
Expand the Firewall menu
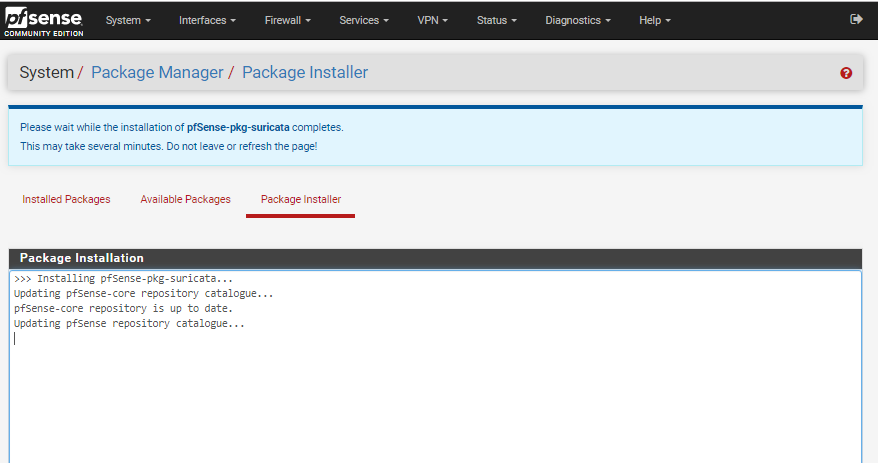(287, 20)
